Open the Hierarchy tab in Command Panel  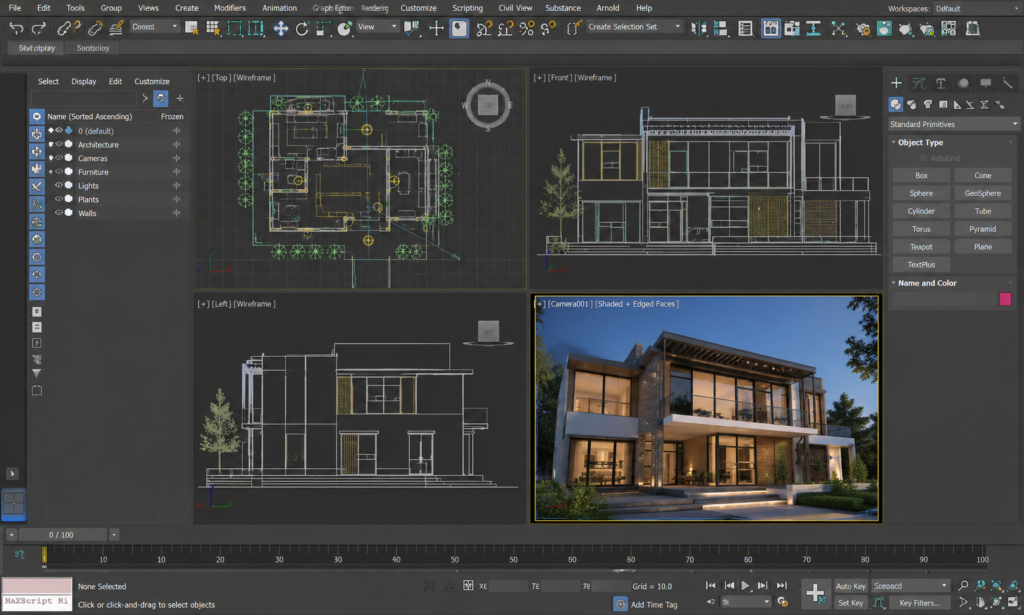(940, 83)
